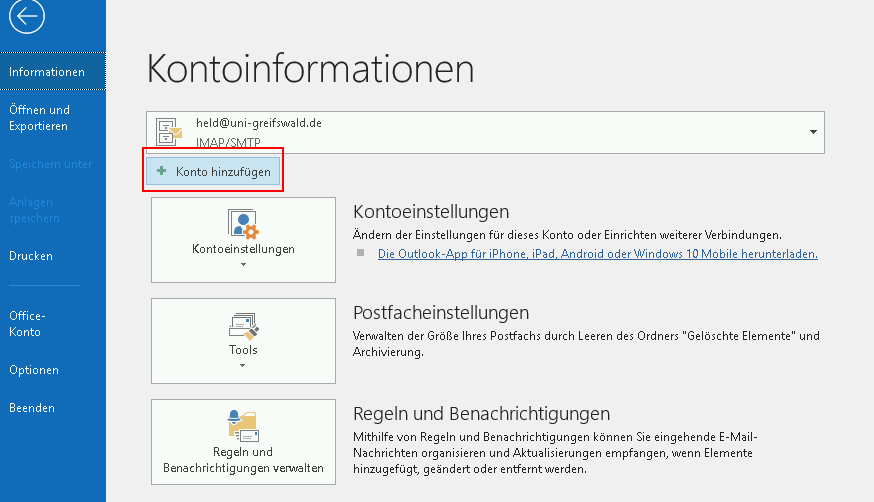Open the Office-Konto page
874x502 pixels.
coord(28,323)
